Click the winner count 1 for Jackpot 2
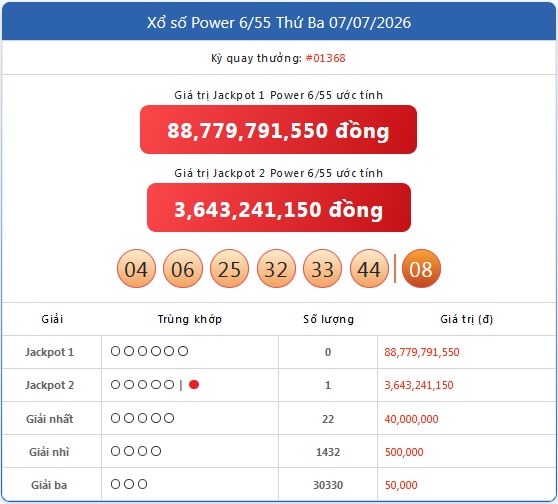 click(x=328, y=385)
